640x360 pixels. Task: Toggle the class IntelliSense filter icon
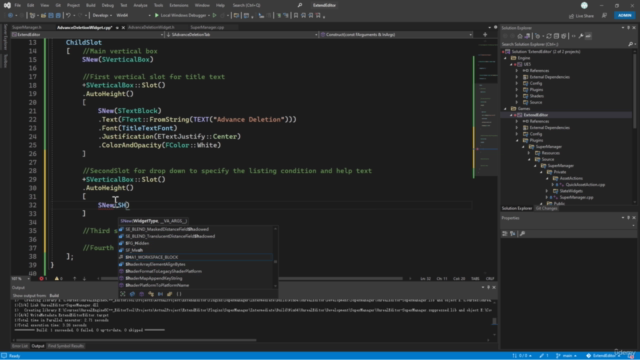click(x=151, y=294)
